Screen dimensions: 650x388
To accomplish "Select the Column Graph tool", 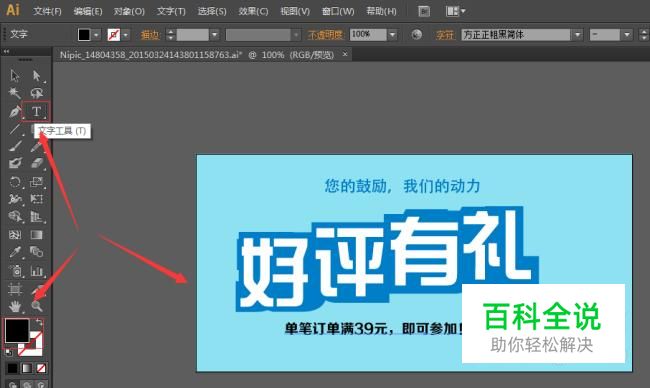I will pos(36,271).
